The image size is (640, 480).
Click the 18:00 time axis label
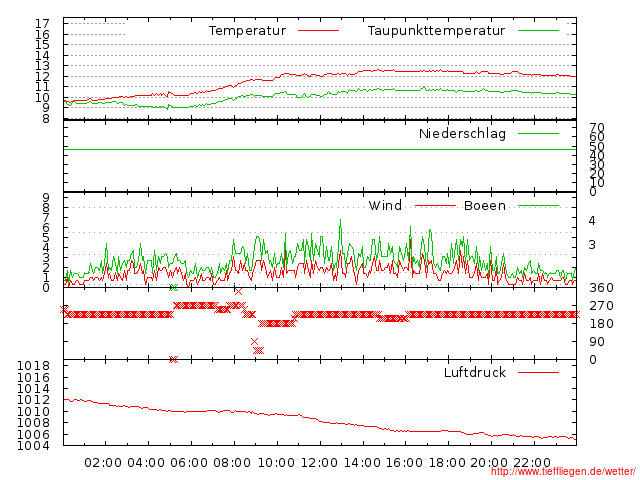coord(447,463)
